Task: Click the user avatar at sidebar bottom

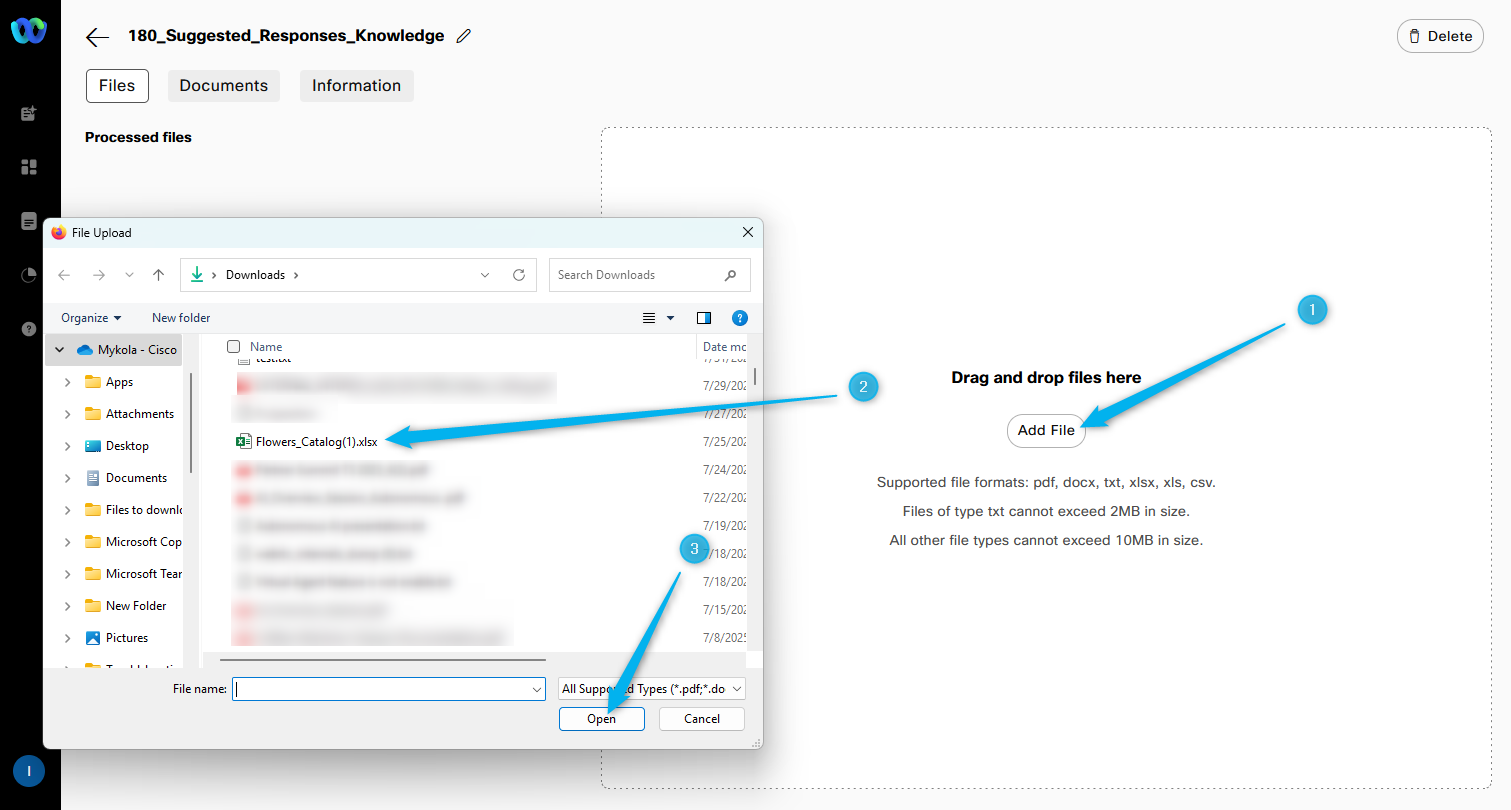Action: pyautogui.click(x=29, y=771)
